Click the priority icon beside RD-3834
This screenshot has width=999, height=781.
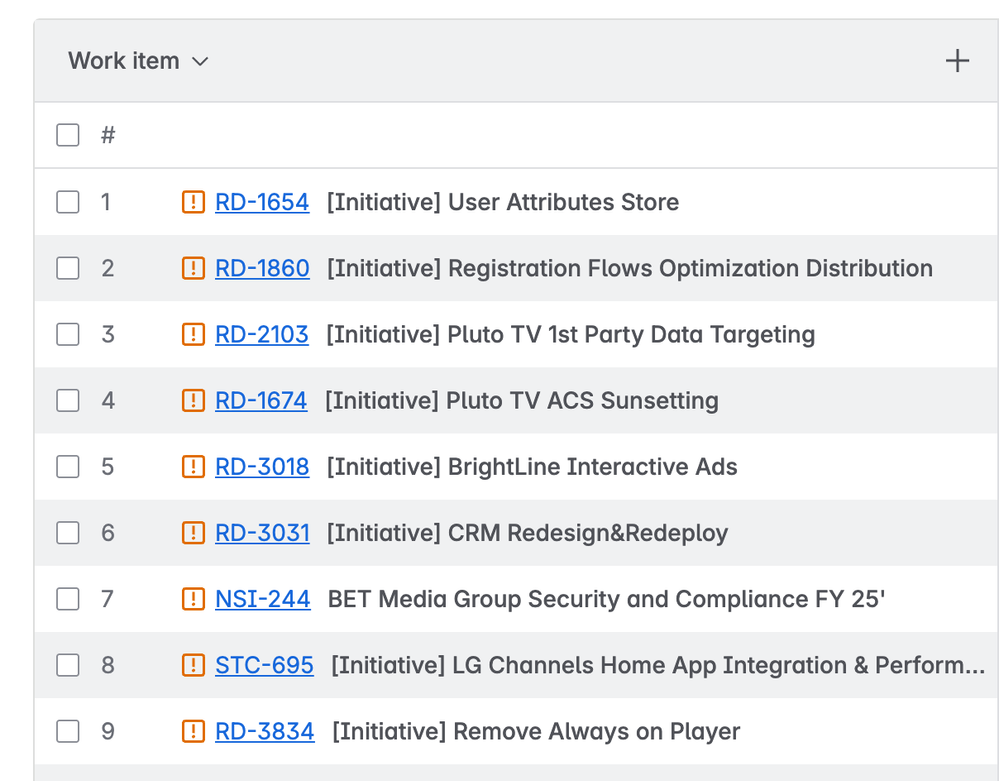click(x=192, y=731)
